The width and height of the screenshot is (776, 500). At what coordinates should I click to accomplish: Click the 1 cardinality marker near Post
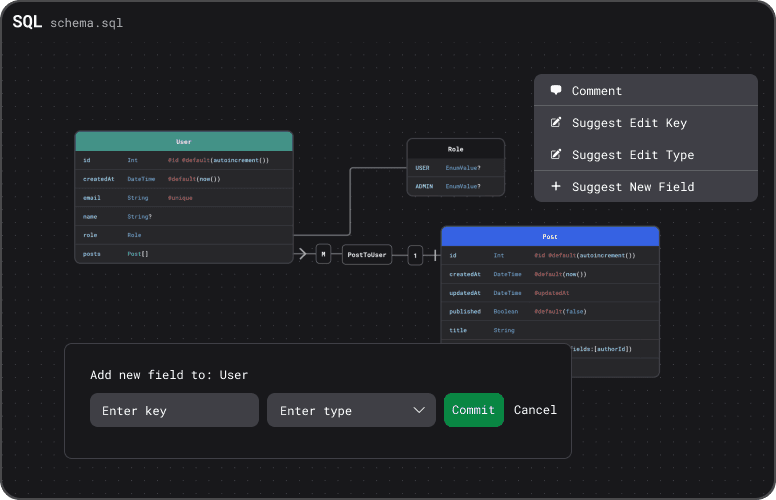point(415,256)
